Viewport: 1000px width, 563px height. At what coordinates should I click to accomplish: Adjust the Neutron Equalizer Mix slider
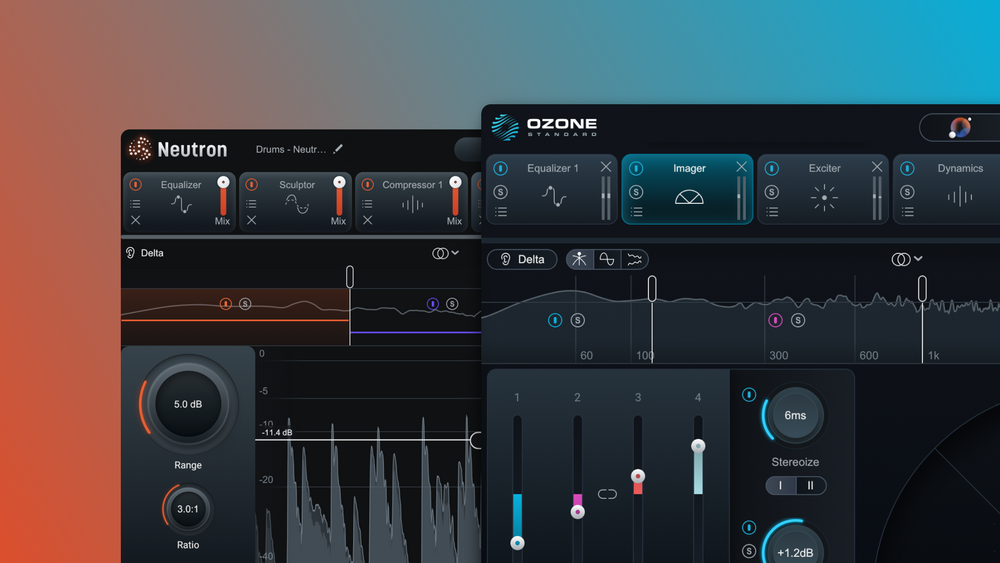[223, 197]
